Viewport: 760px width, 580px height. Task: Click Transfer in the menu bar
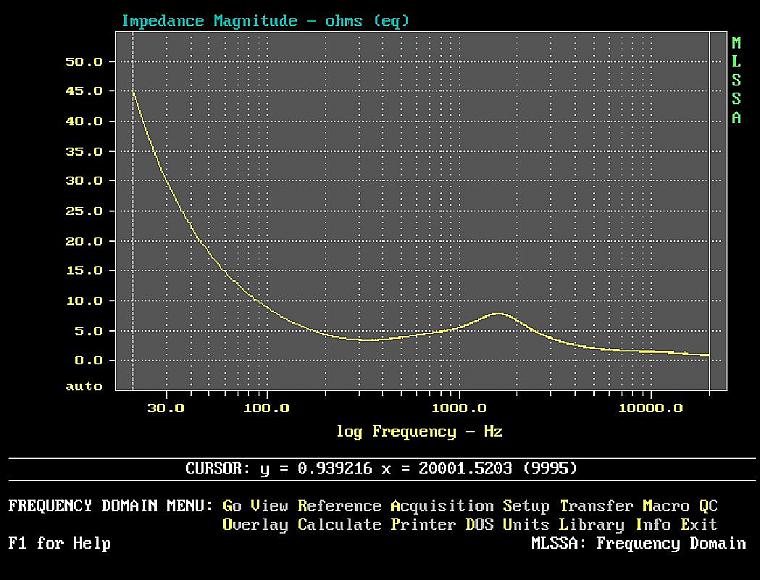(x=596, y=506)
